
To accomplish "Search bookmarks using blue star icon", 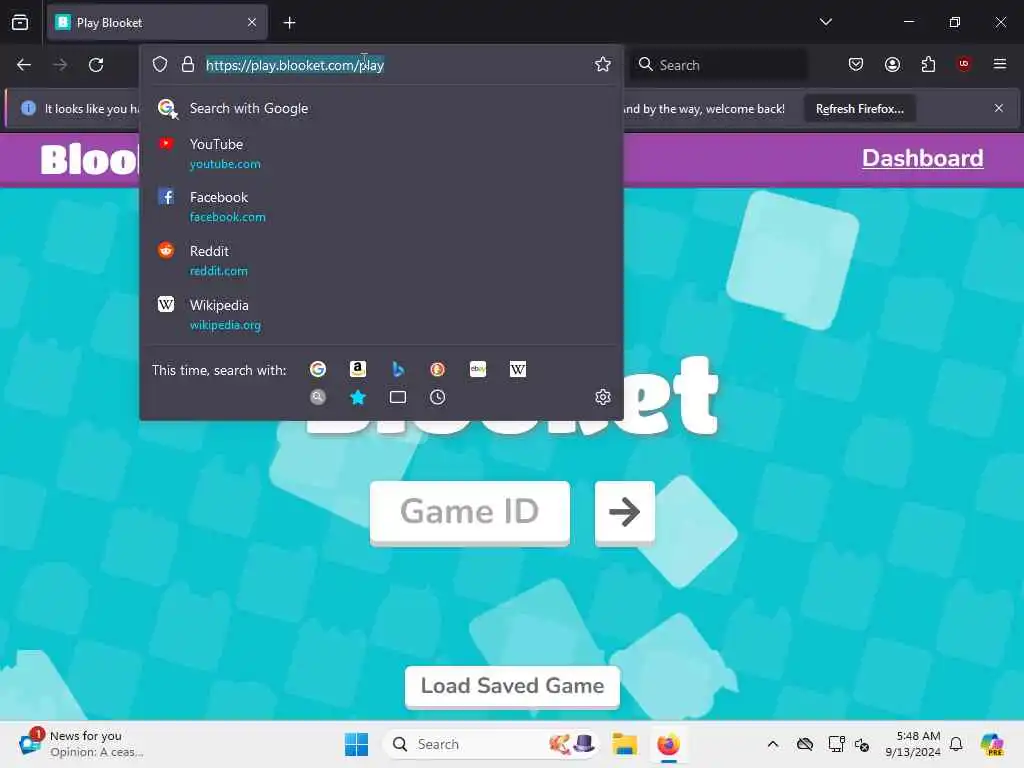I will coord(358,397).
